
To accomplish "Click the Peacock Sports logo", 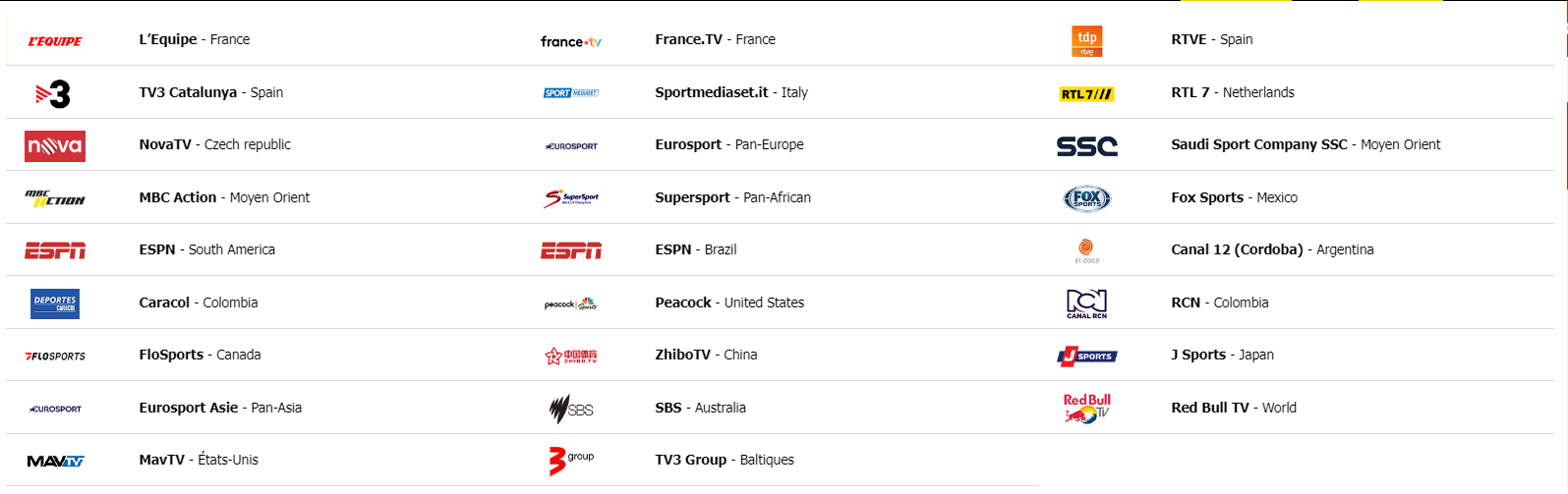I will 571,304.
